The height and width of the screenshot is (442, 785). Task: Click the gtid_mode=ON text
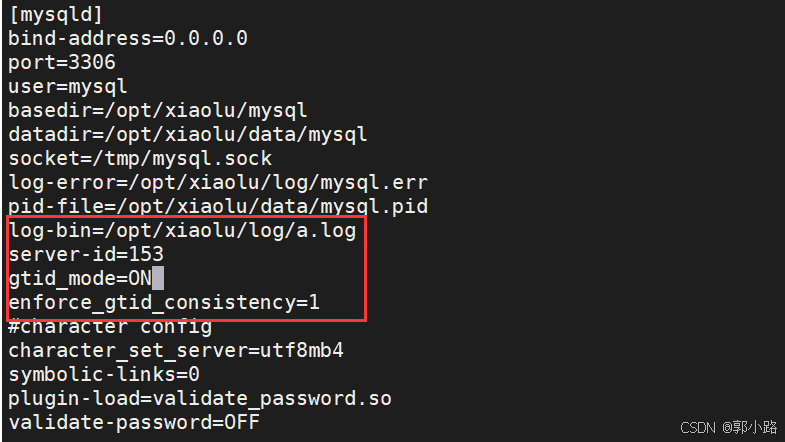[80, 278]
